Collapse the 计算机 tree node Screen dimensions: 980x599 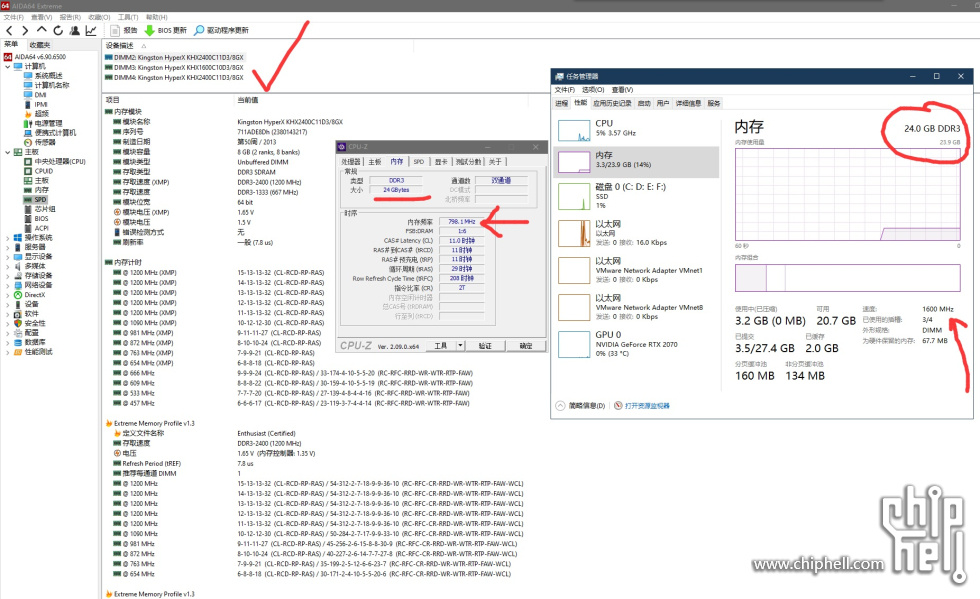click(x=8, y=66)
